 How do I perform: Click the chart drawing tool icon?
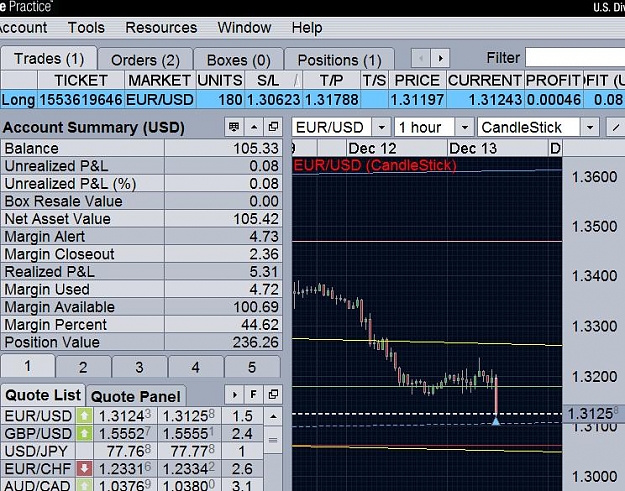[x=616, y=128]
